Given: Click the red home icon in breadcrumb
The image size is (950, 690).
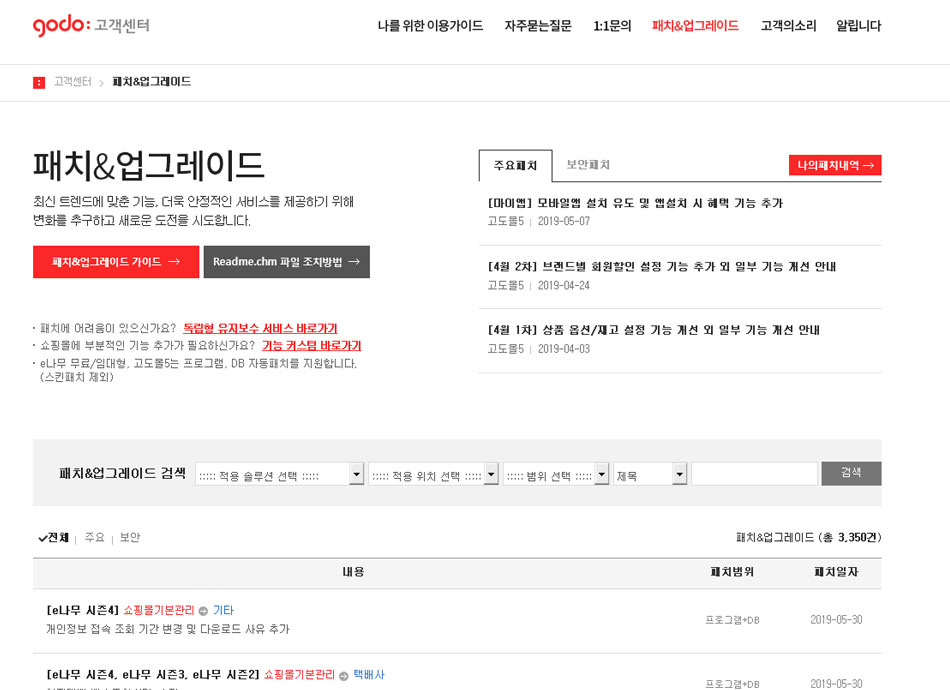Looking at the screenshot, I should click(39, 82).
